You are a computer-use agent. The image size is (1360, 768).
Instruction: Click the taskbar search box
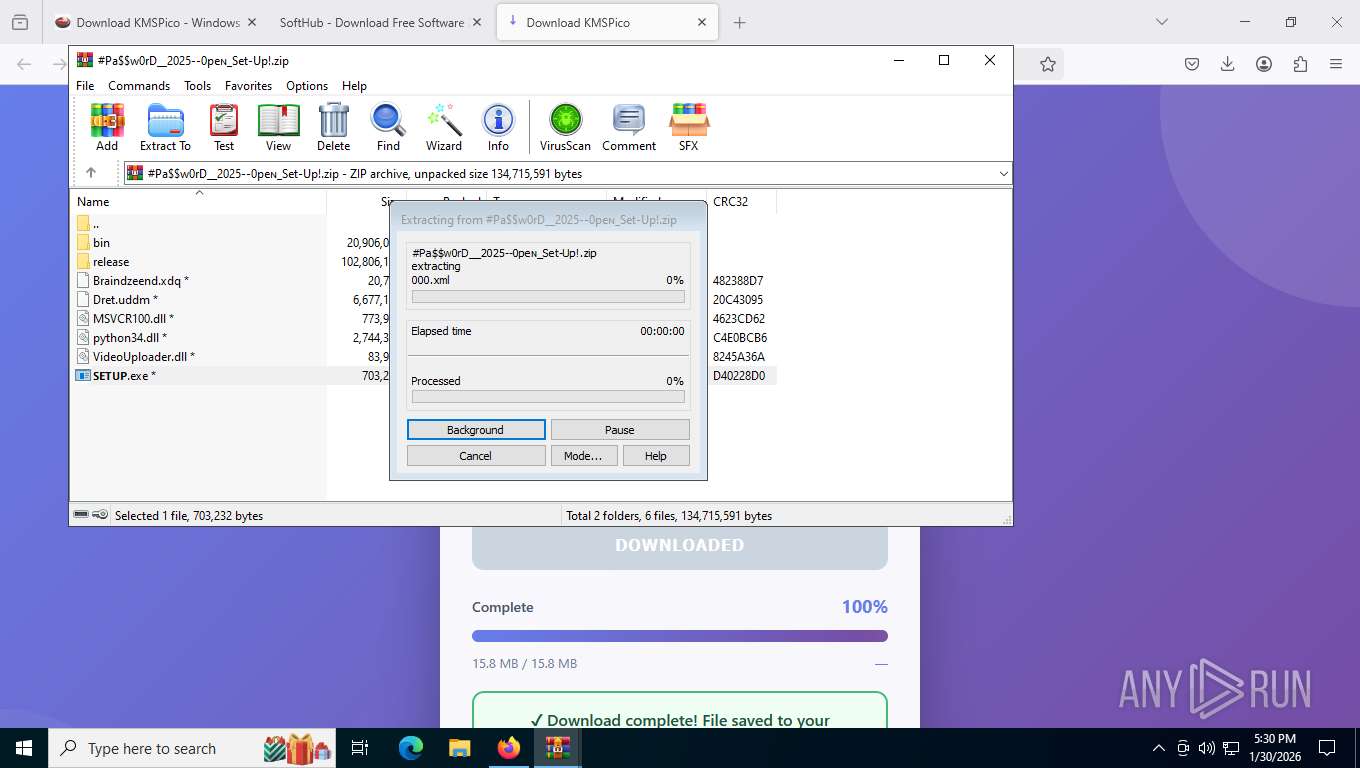(190, 748)
